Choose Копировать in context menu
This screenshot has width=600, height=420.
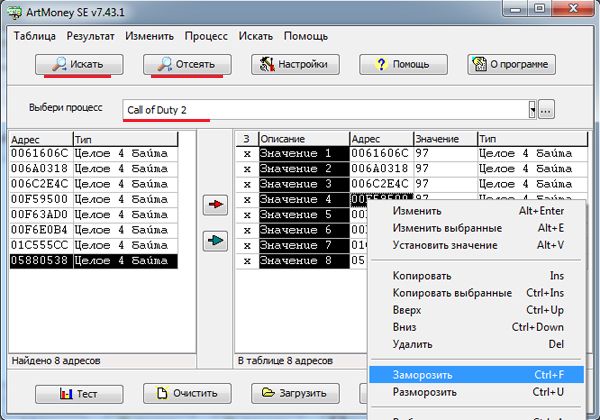click(476, 276)
